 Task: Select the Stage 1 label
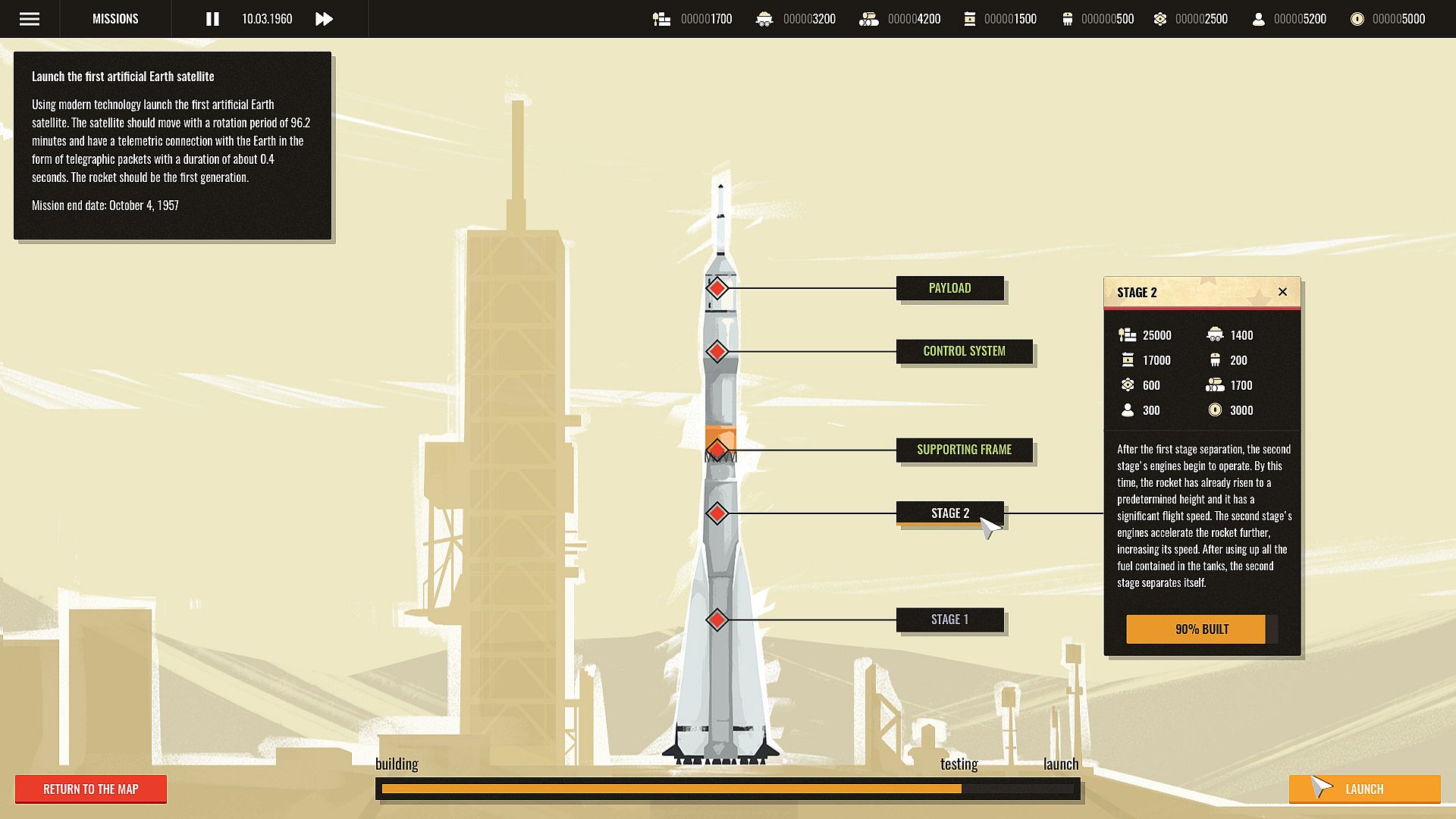[x=949, y=620]
